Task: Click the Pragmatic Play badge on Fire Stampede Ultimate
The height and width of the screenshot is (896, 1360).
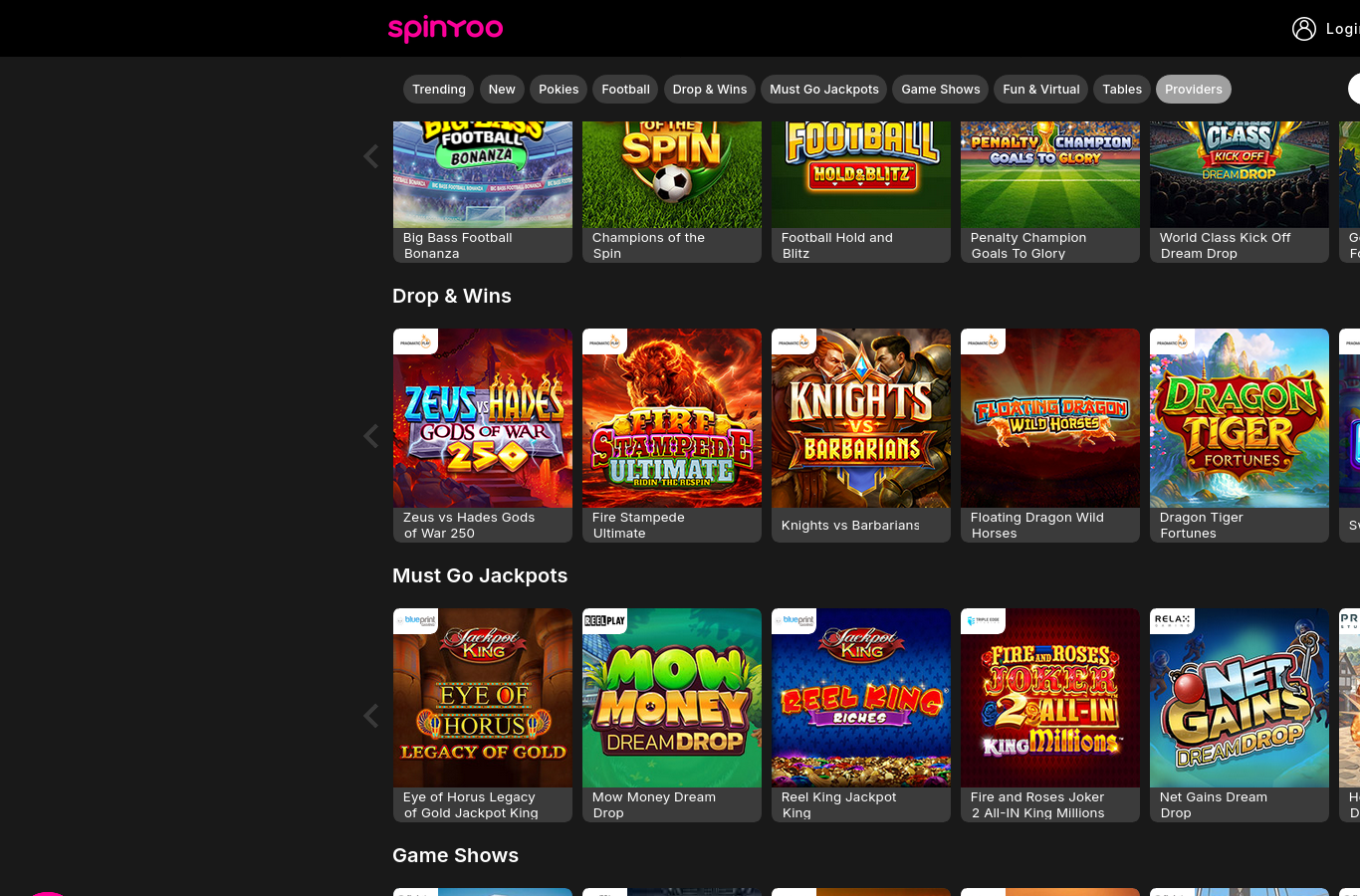Action: [x=604, y=341]
